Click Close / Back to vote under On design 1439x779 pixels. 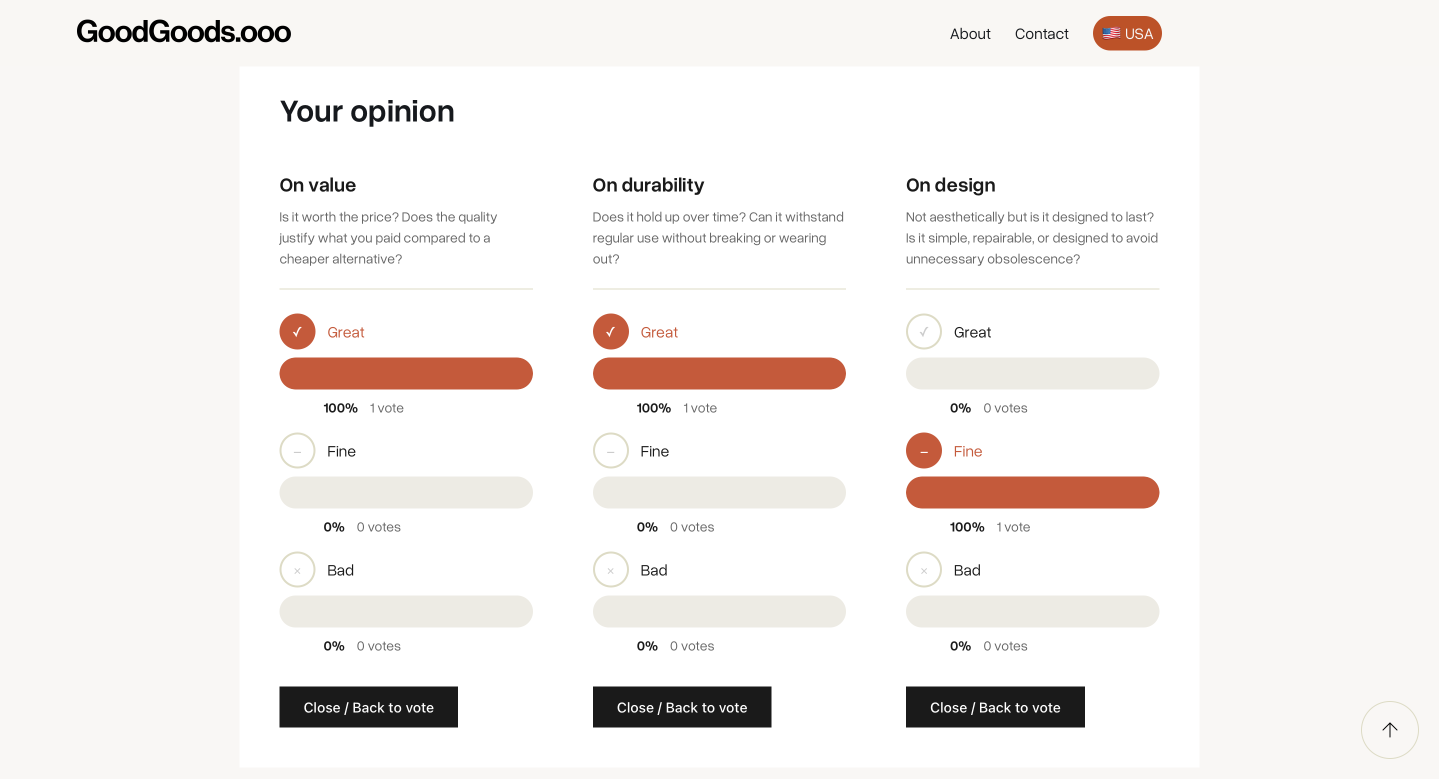click(995, 707)
